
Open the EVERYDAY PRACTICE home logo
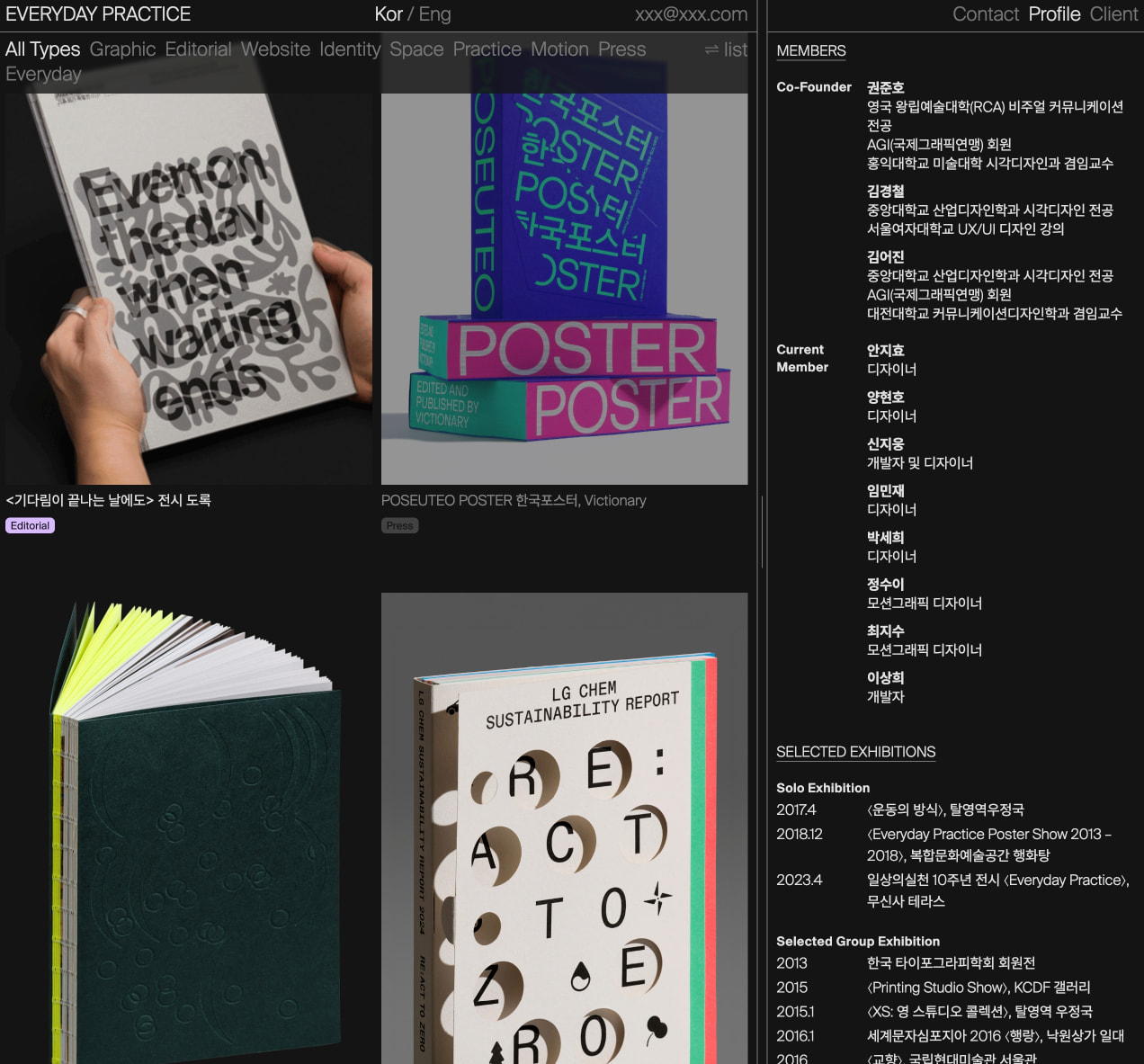98,14
